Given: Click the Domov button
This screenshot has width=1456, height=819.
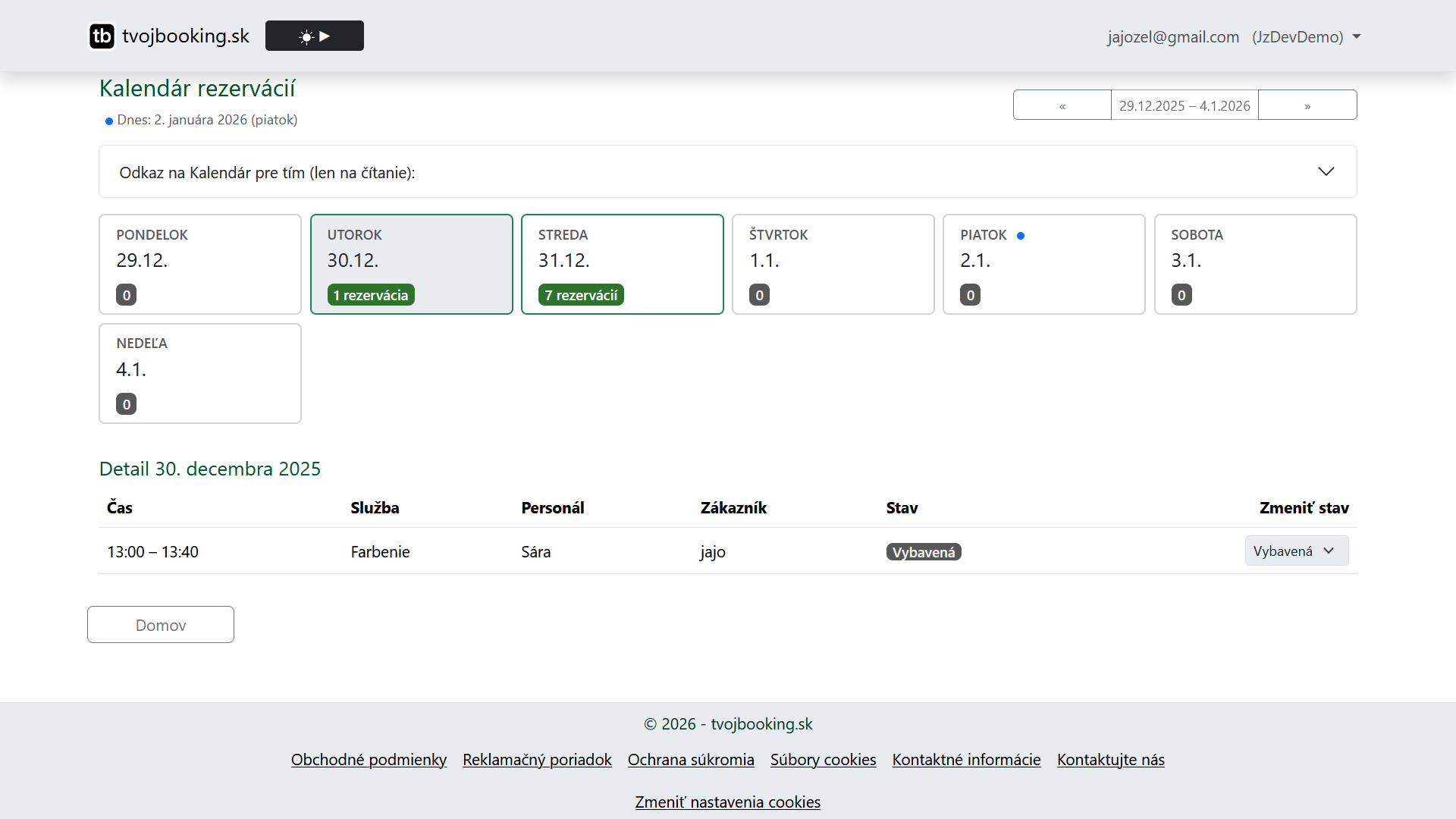Looking at the screenshot, I should point(161,625).
